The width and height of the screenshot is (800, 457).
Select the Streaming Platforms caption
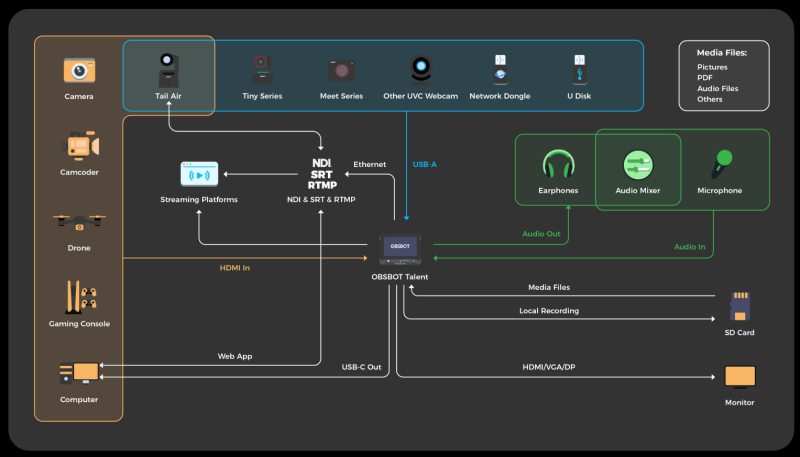point(199,199)
